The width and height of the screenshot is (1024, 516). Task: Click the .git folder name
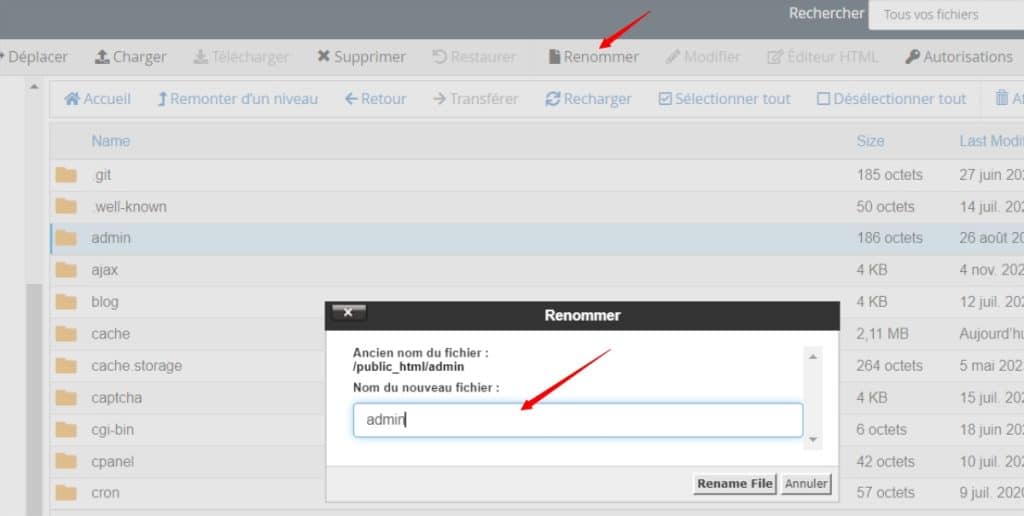pyautogui.click(x=102, y=175)
